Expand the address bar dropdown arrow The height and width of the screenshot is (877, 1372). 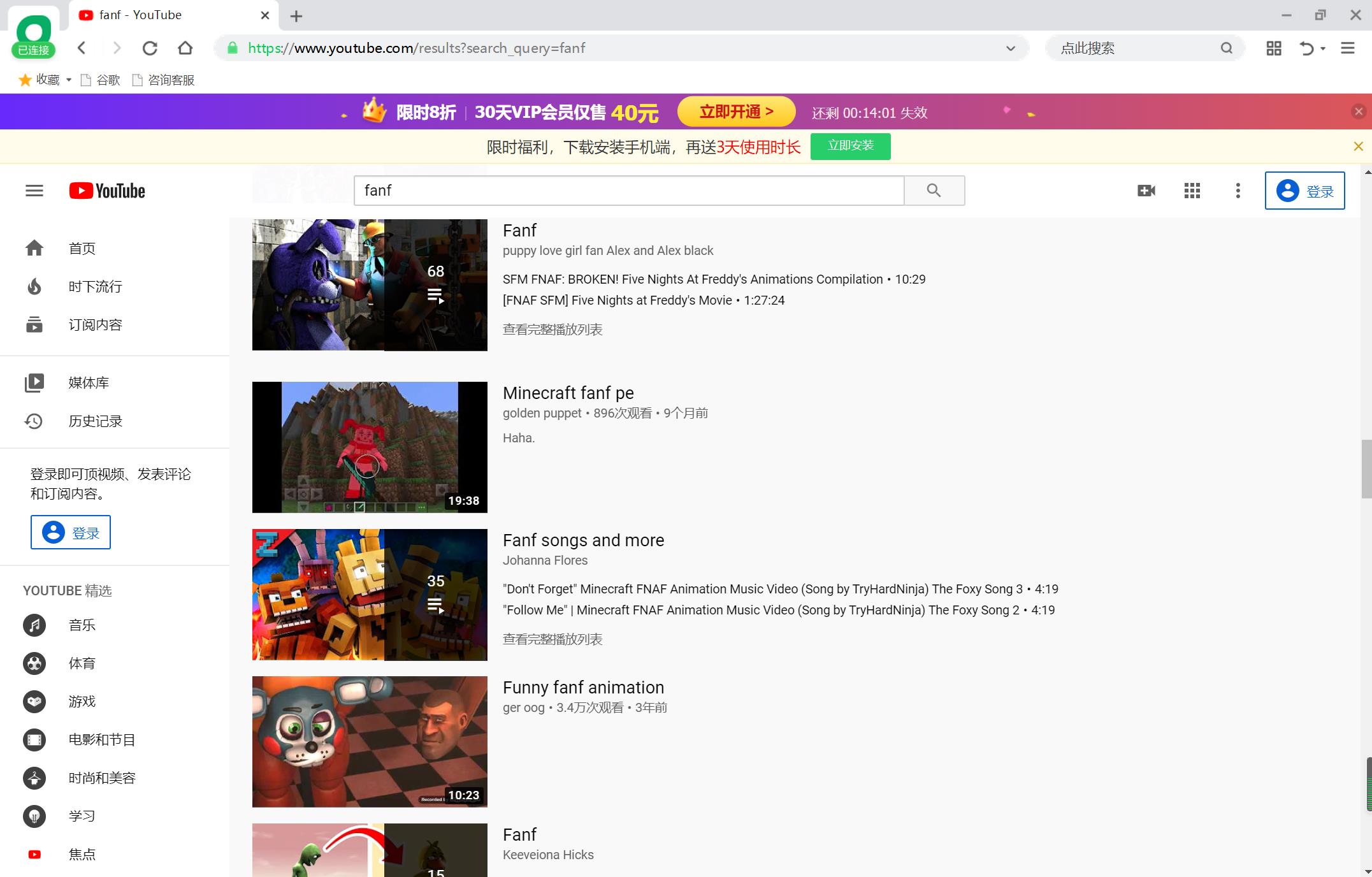(1011, 48)
